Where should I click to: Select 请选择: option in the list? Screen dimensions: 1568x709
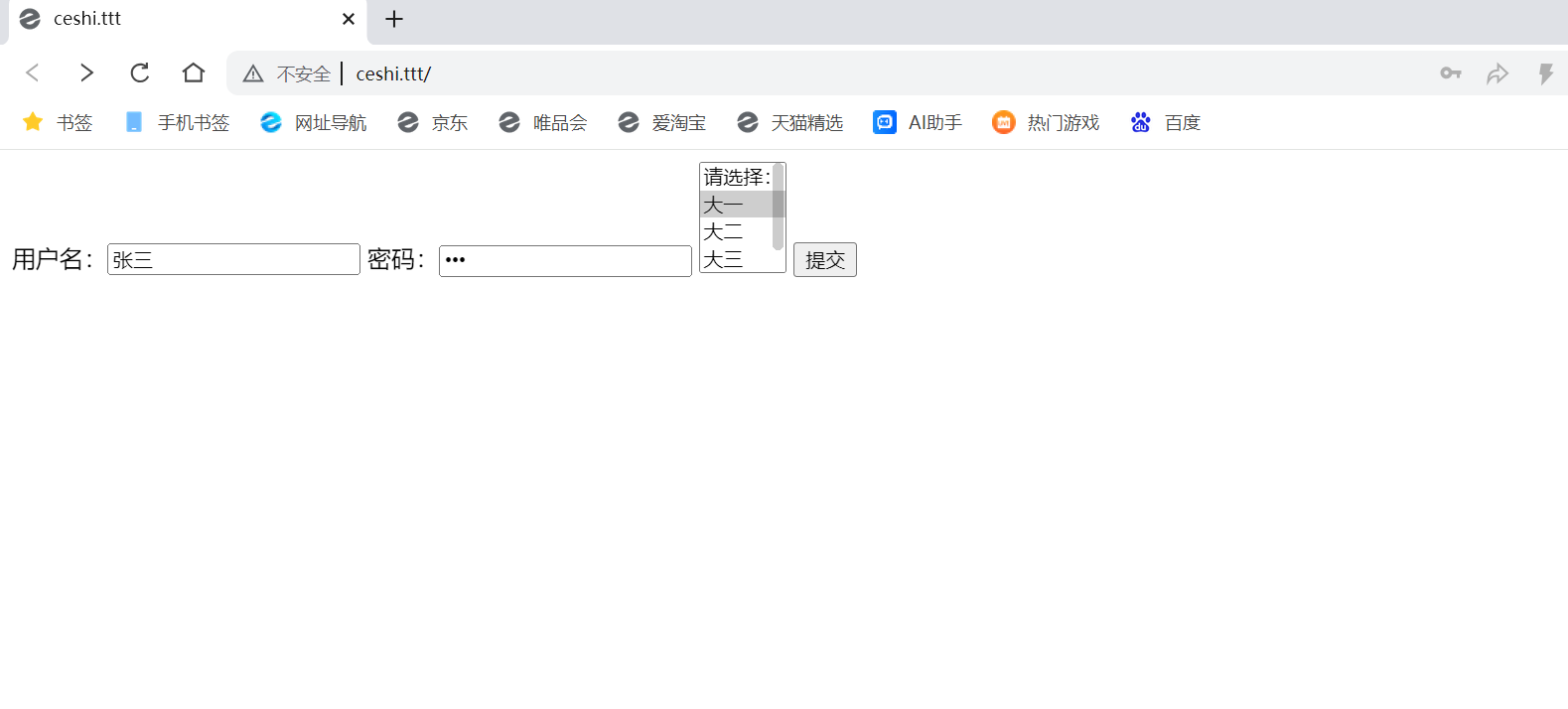point(736,178)
